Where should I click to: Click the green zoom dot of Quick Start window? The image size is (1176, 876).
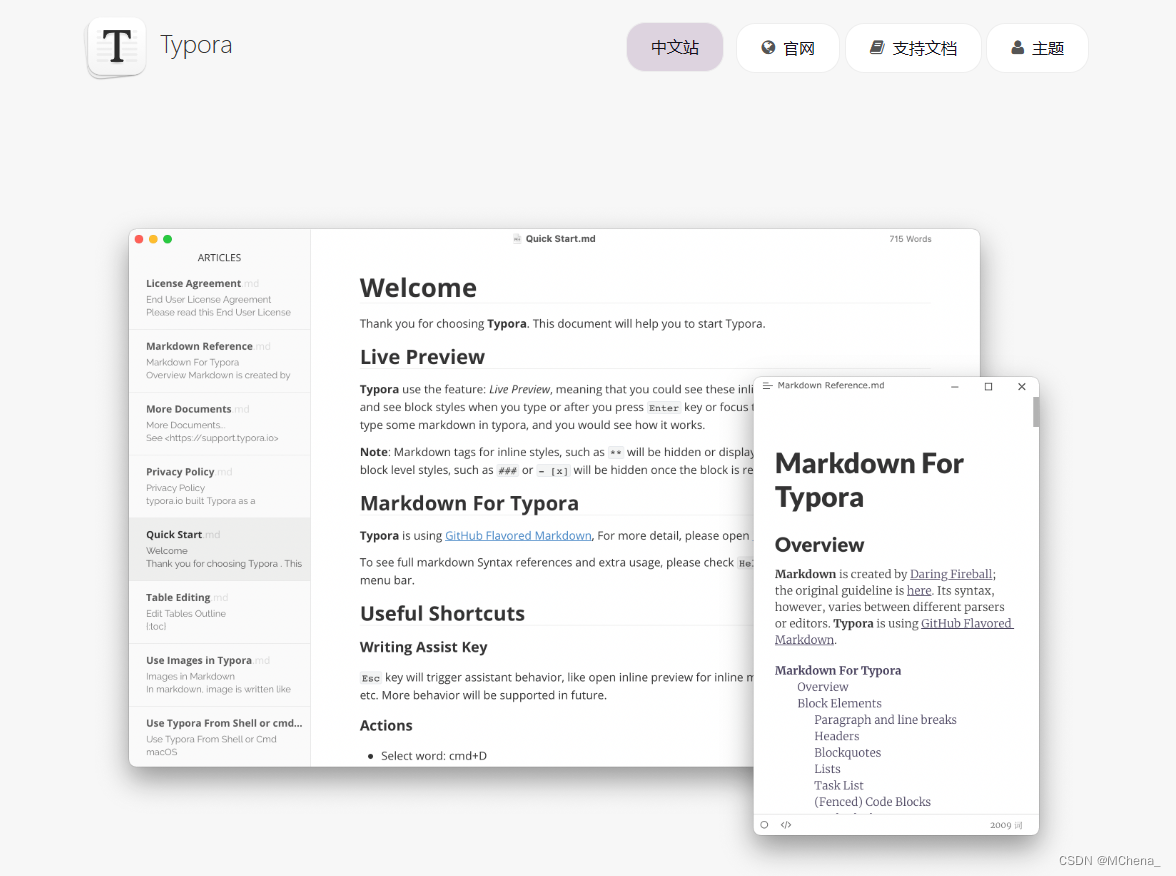167,239
